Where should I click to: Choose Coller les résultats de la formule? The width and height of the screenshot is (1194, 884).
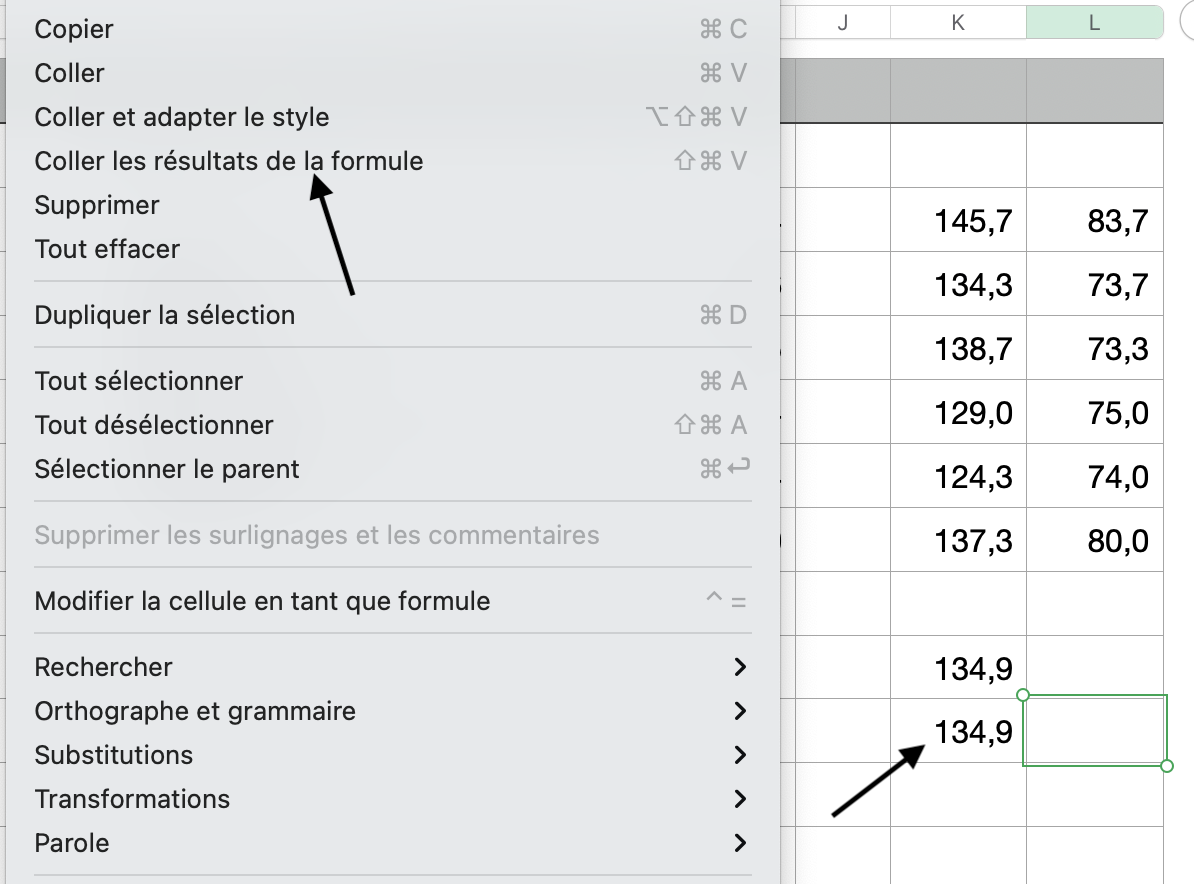[229, 161]
